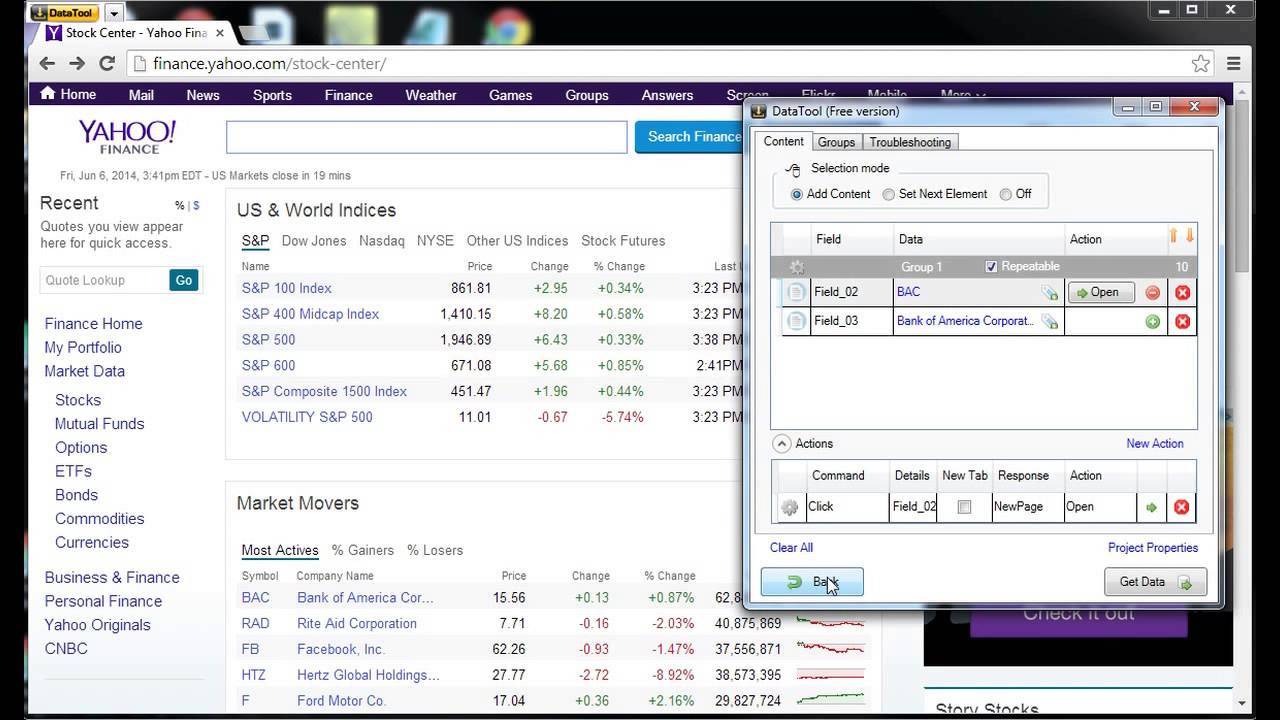This screenshot has width=1280, height=720.
Task: Add action with green plus on Field_03
Action: [x=1153, y=322]
